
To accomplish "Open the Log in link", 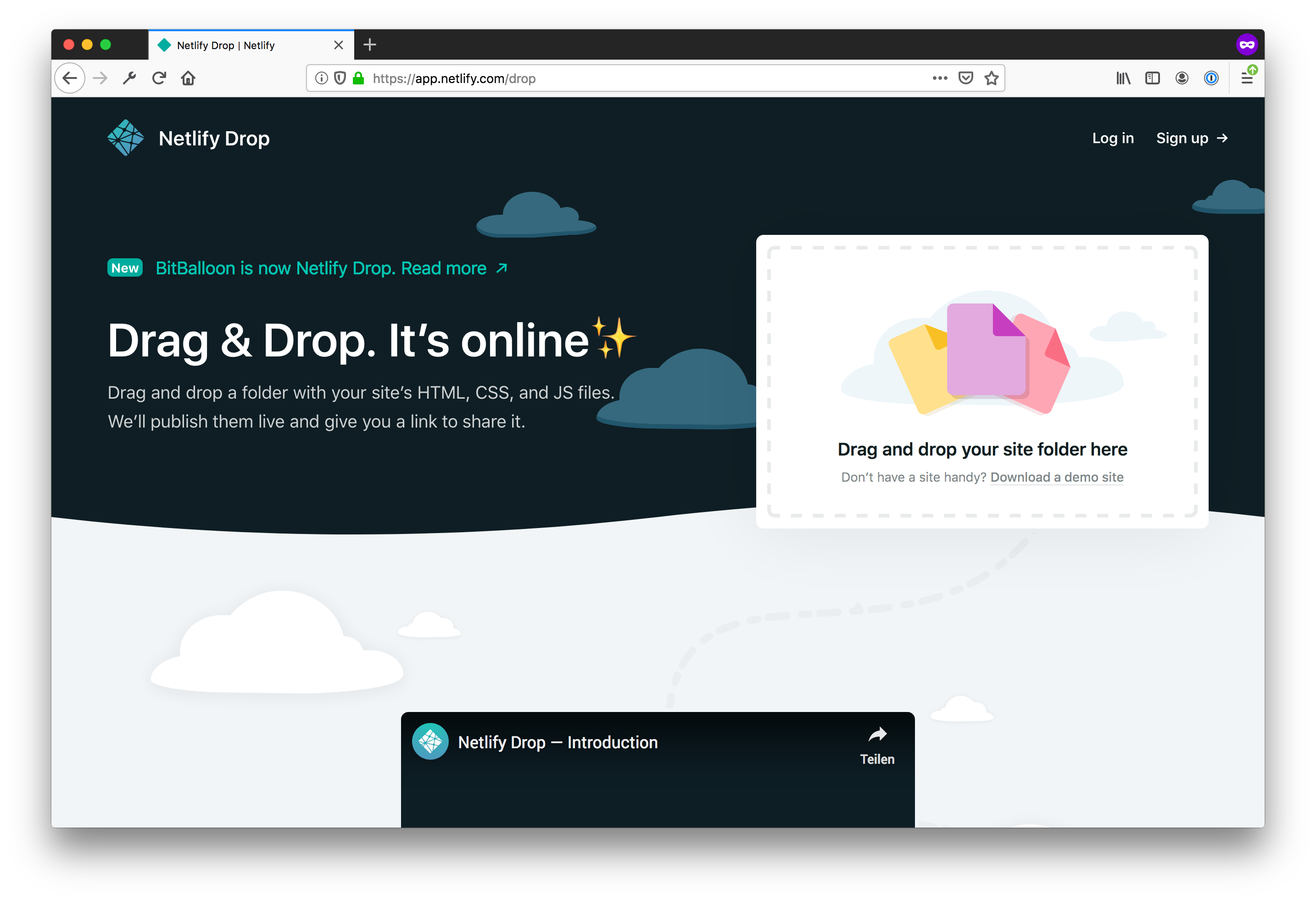I will 1113,138.
